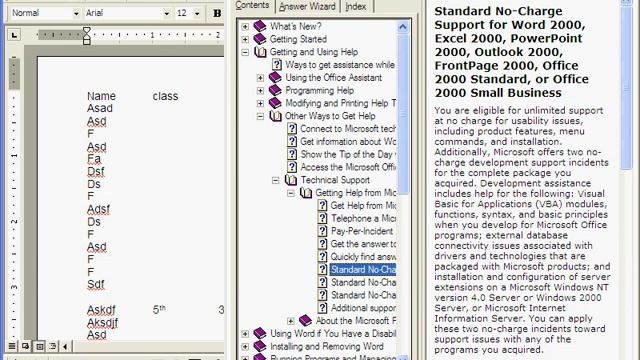This screenshot has width=640, height=360.
Task: Click the Using the Office Assistant book icon
Action: pos(275,78)
